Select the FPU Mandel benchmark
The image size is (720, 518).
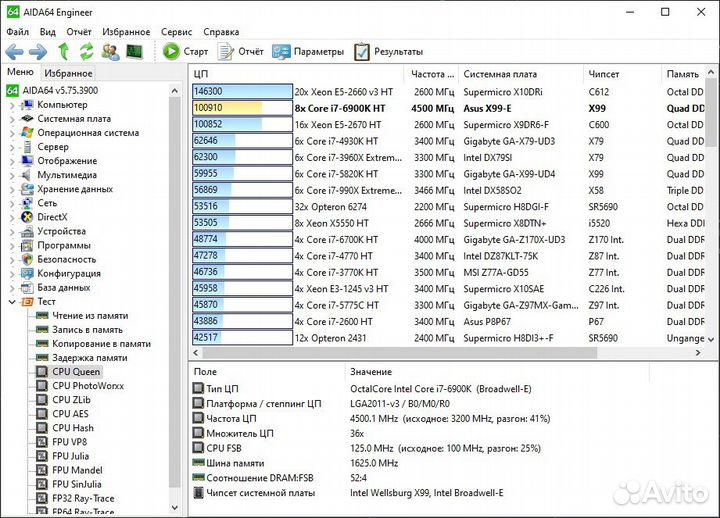(77, 470)
